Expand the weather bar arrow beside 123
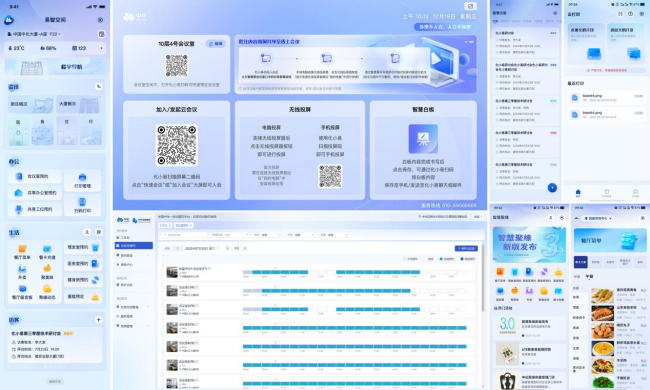This screenshot has height=390, width=650. pyautogui.click(x=101, y=48)
